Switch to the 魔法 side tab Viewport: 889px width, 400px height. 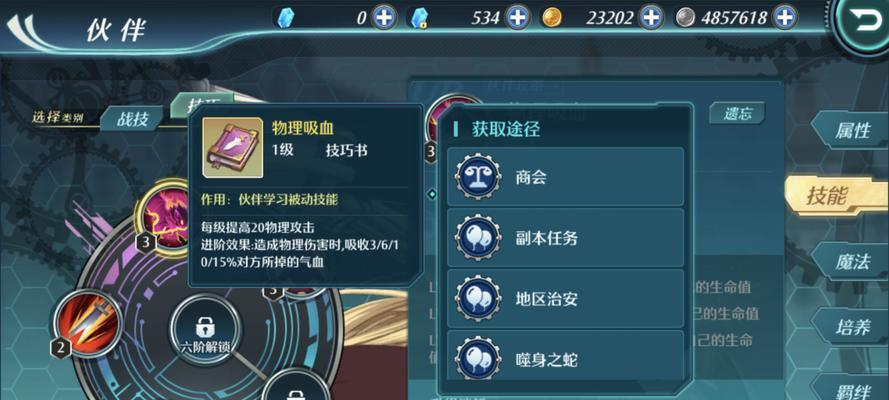(850, 262)
